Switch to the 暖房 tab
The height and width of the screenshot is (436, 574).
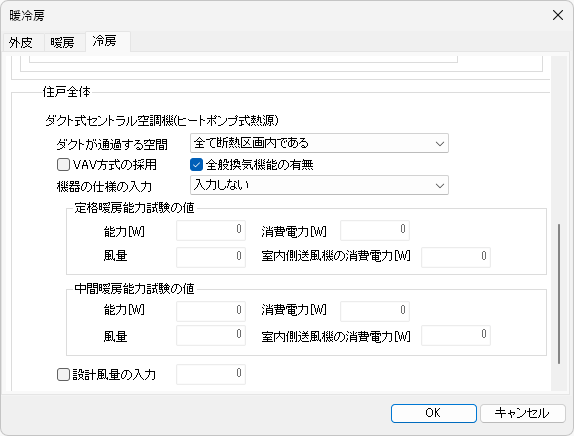63,42
